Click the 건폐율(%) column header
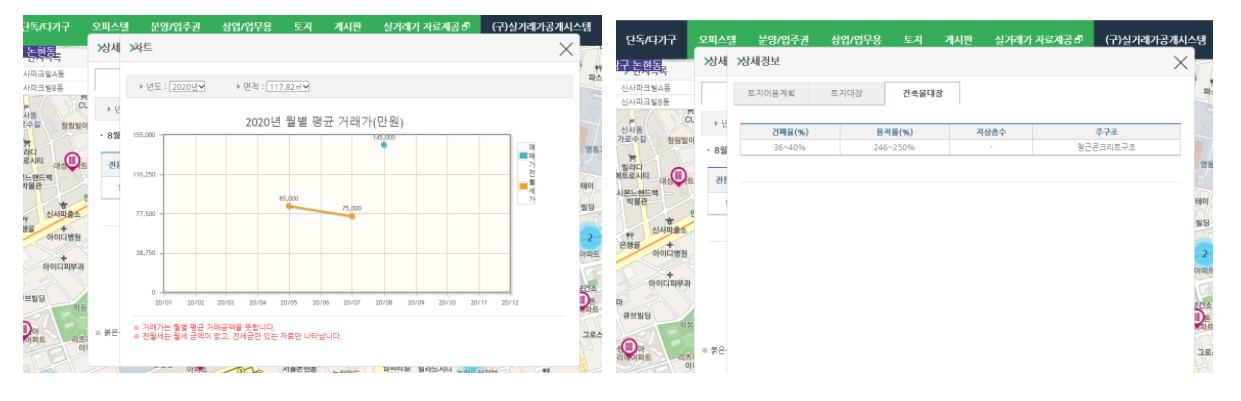1241x401 pixels. pos(790,132)
